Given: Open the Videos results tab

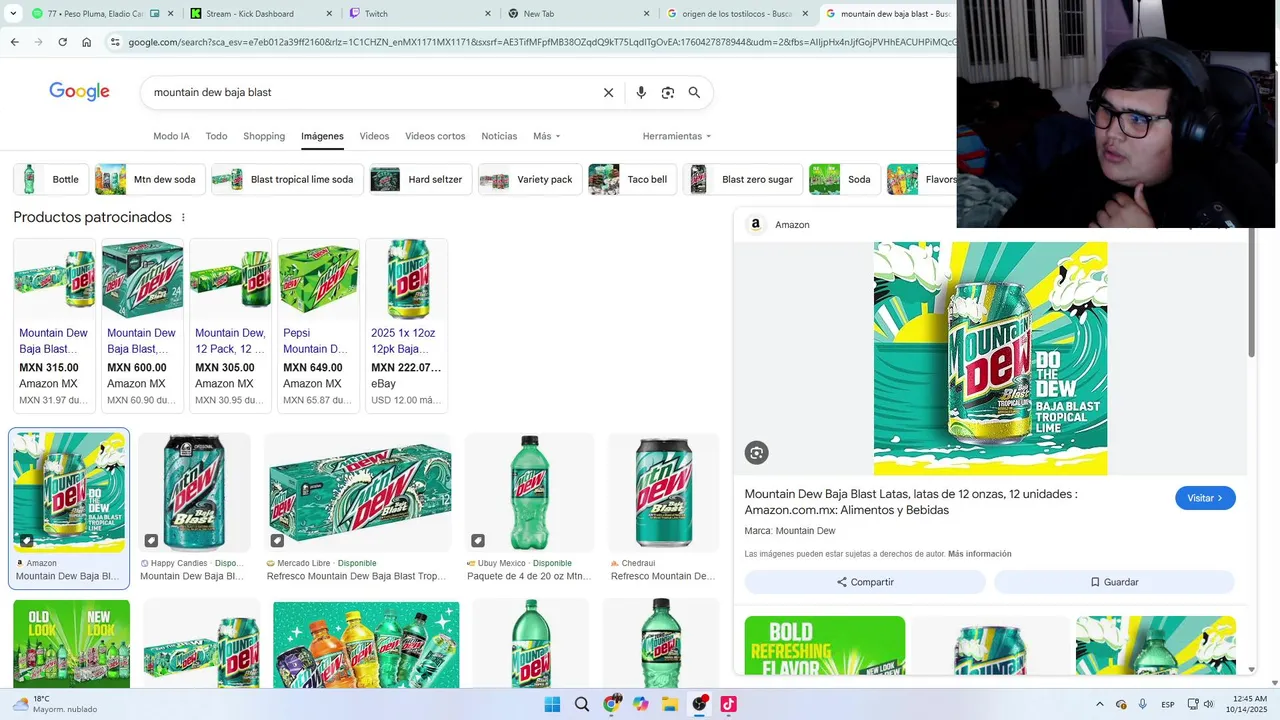Looking at the screenshot, I should [374, 136].
